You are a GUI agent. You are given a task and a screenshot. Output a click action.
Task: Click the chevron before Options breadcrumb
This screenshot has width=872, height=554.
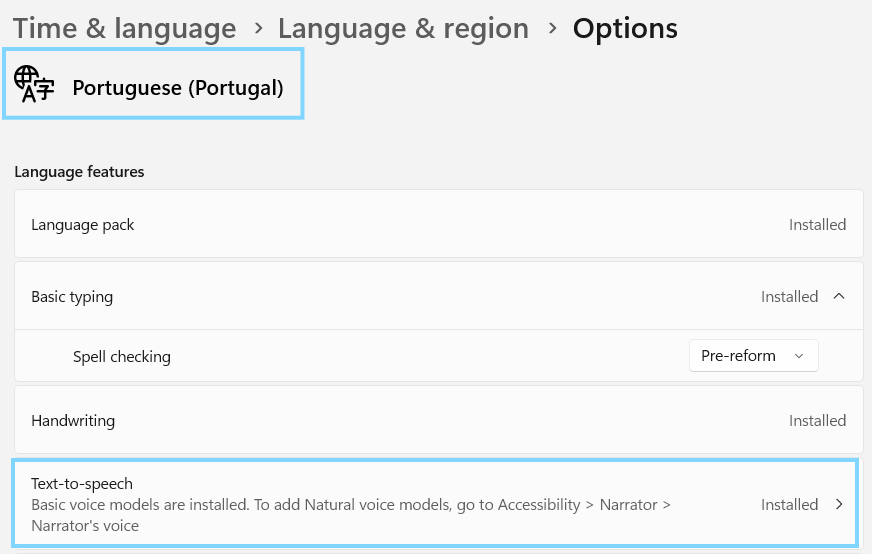pos(551,28)
